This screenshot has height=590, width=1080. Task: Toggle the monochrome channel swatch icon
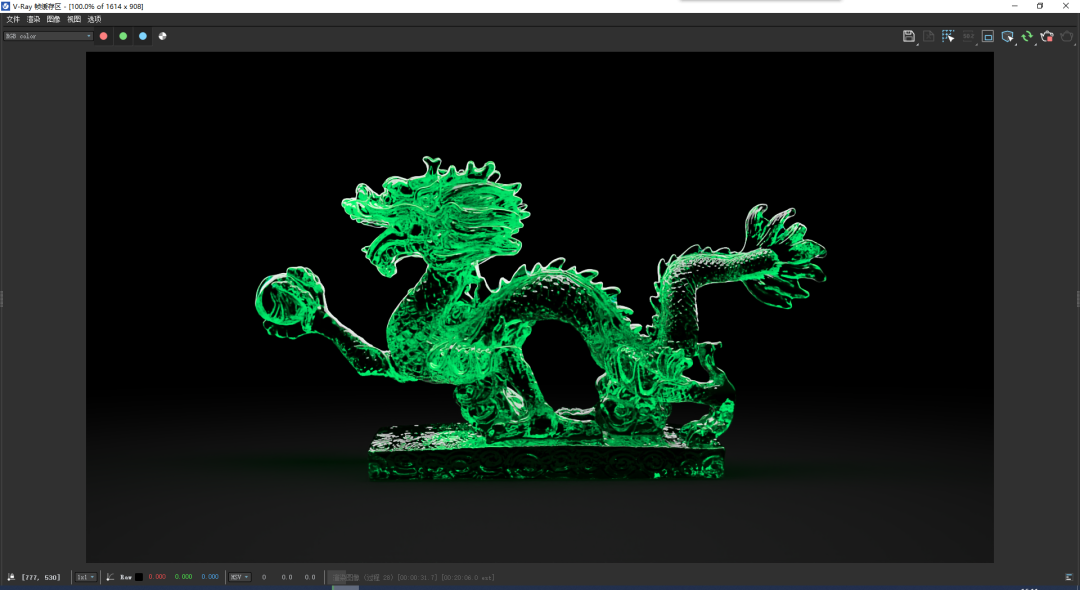162,36
